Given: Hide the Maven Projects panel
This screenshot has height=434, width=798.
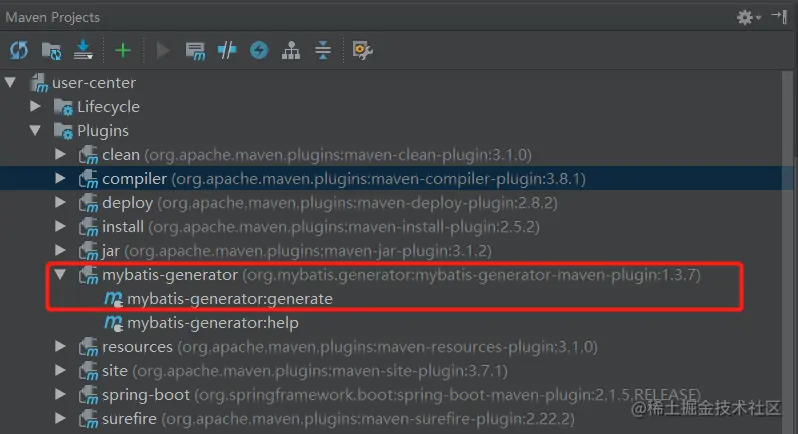Looking at the screenshot, I should click(x=779, y=17).
